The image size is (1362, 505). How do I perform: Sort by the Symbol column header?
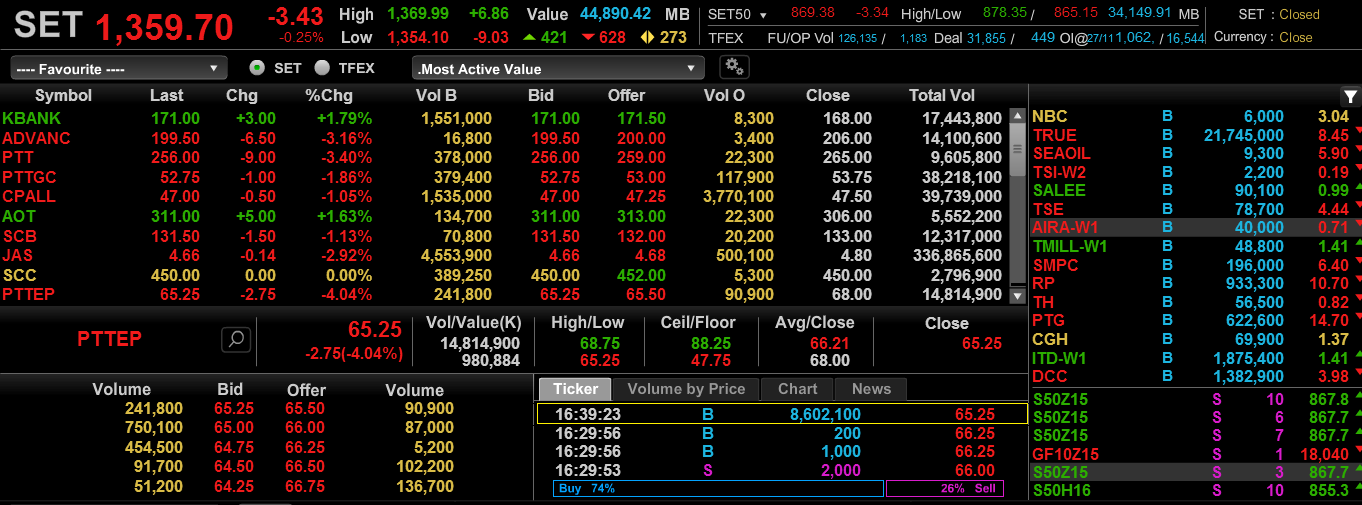pos(63,96)
